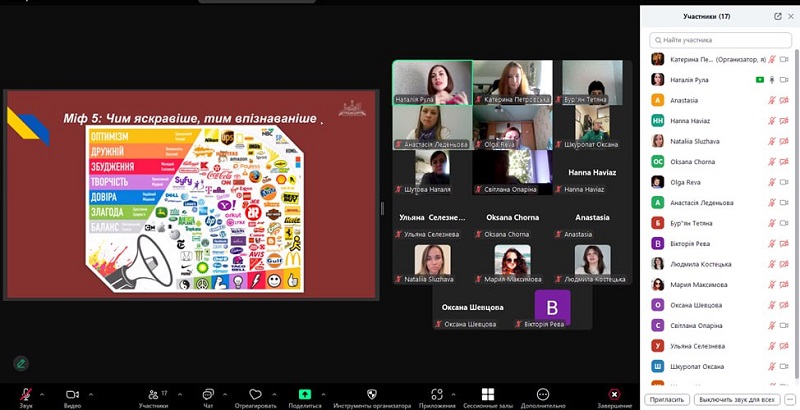The image size is (800, 410).
Task: Click the Найти участника search field
Action: point(720,40)
